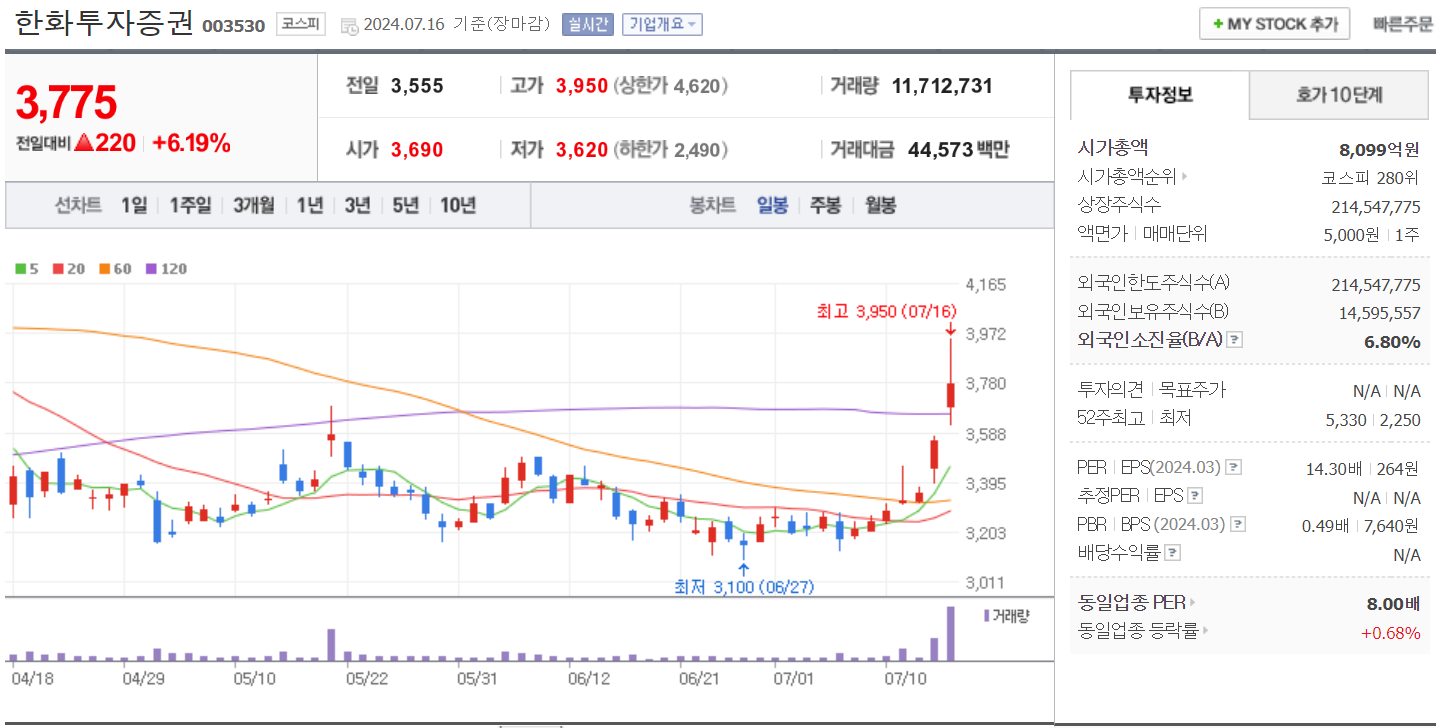Open the PER EPS(2024.03) help icon

tap(1234, 467)
